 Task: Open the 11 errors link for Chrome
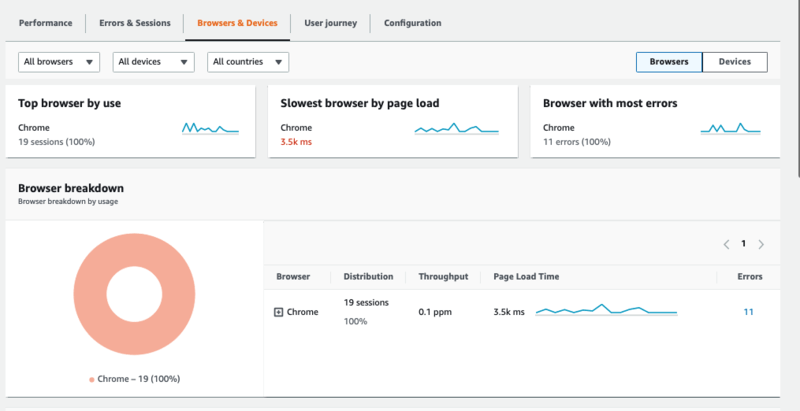point(748,312)
